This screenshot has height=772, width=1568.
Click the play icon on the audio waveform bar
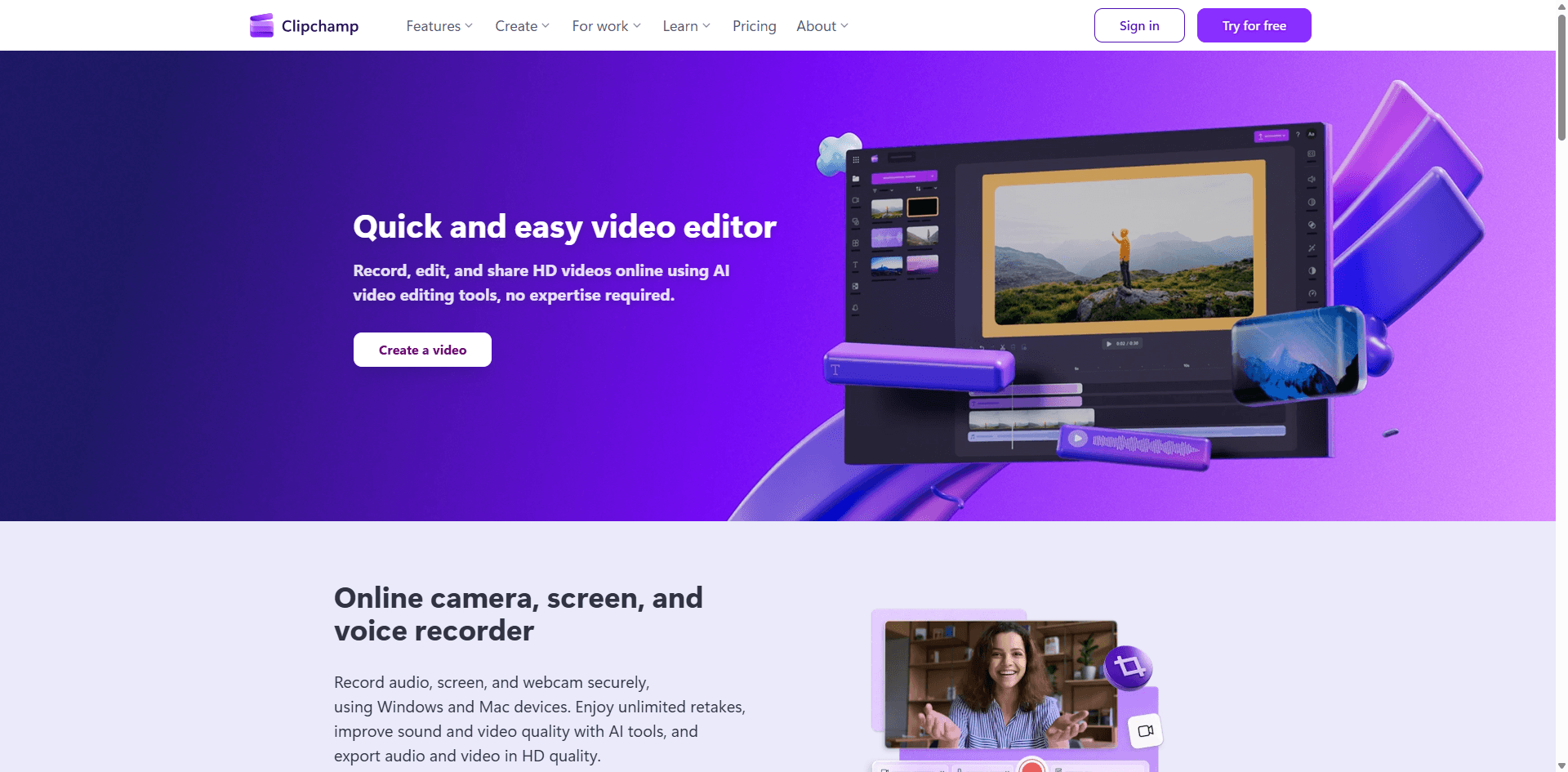(x=1078, y=439)
